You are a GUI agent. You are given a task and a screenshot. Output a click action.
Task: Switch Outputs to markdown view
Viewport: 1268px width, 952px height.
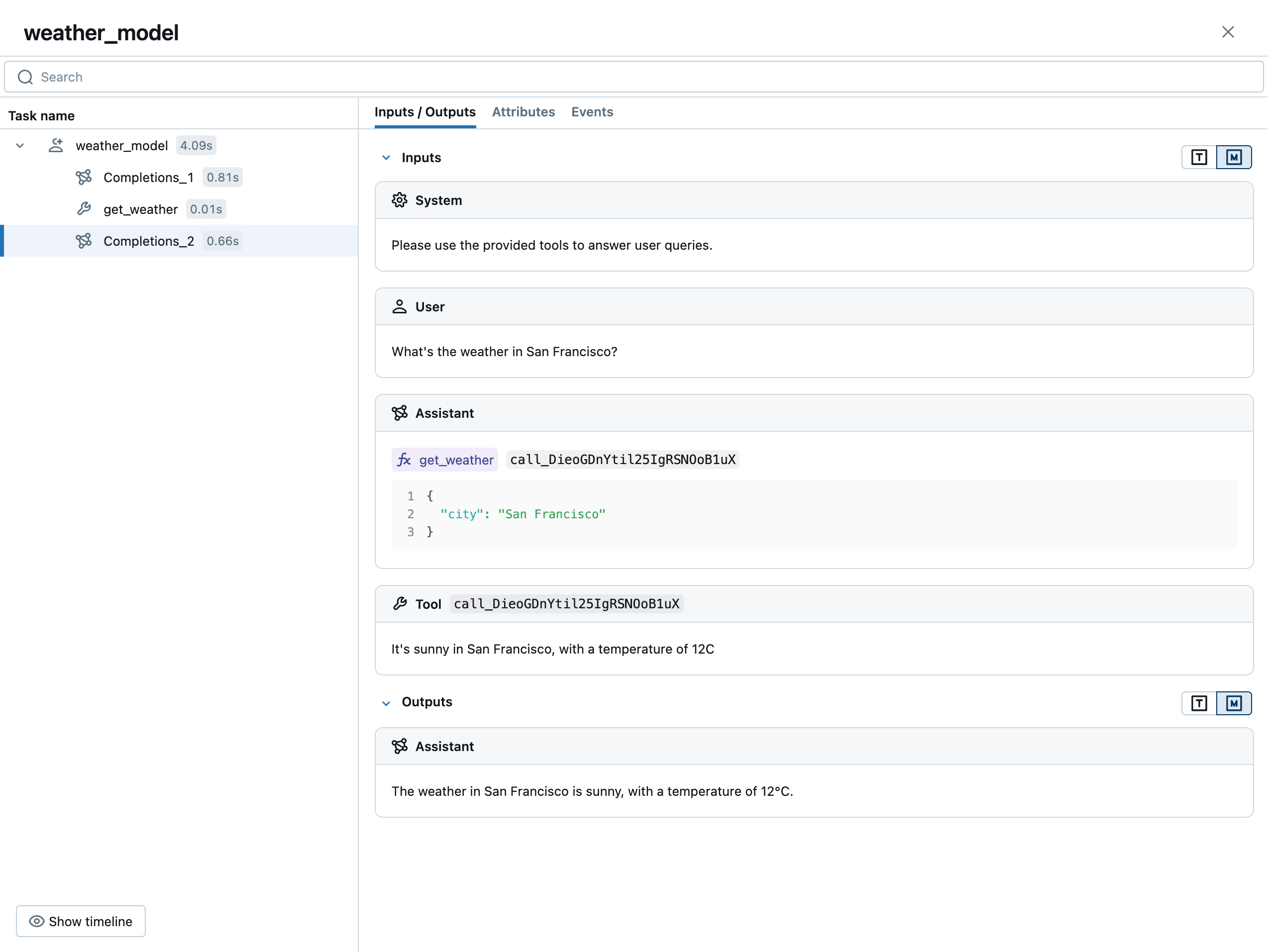pyautogui.click(x=1234, y=703)
